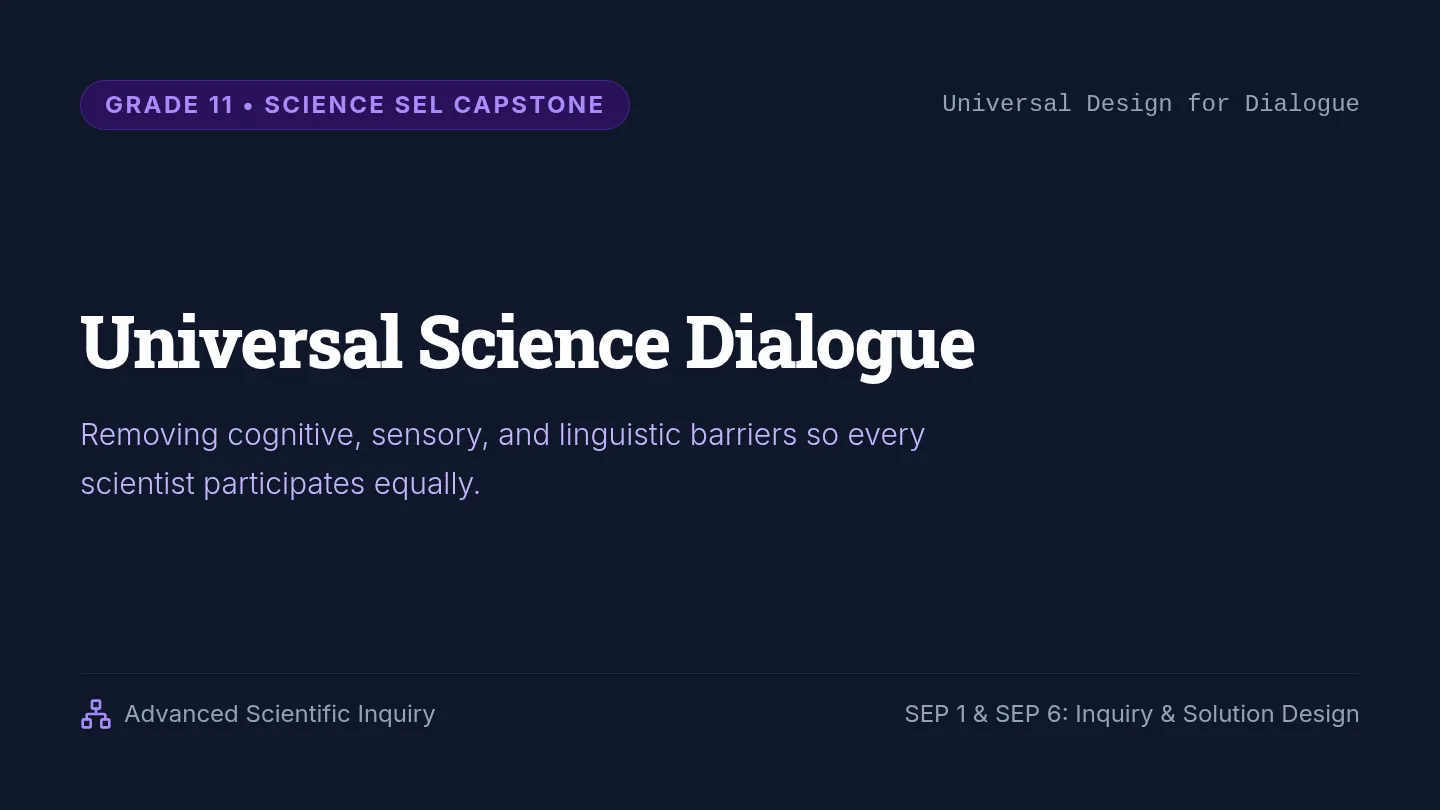Click the word sensory in the subtitle
Screen dimensions: 1440x810
430,437
